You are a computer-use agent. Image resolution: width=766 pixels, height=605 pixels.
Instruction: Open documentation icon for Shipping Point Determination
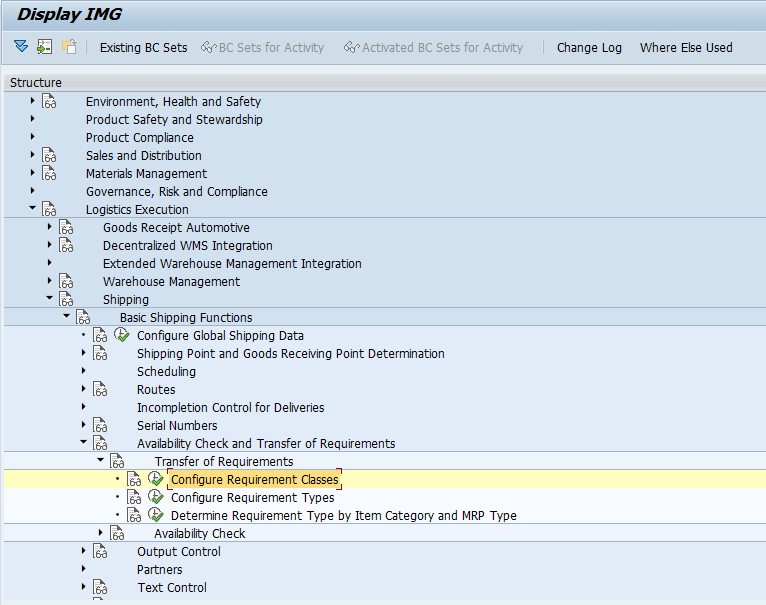[x=100, y=354]
